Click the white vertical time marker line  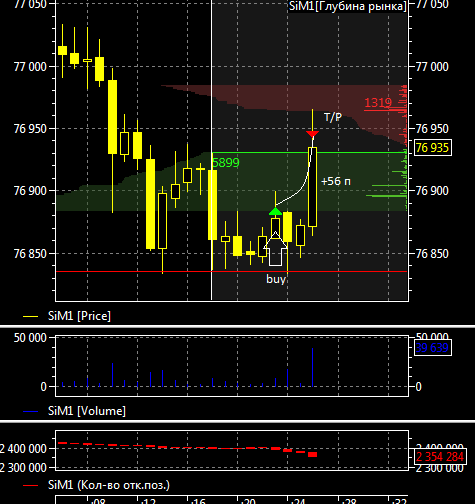211,150
